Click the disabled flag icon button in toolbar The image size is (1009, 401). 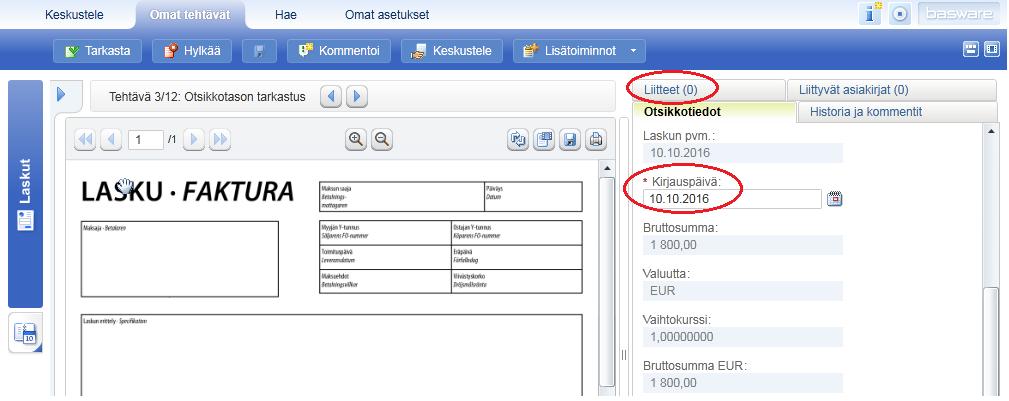tap(259, 51)
